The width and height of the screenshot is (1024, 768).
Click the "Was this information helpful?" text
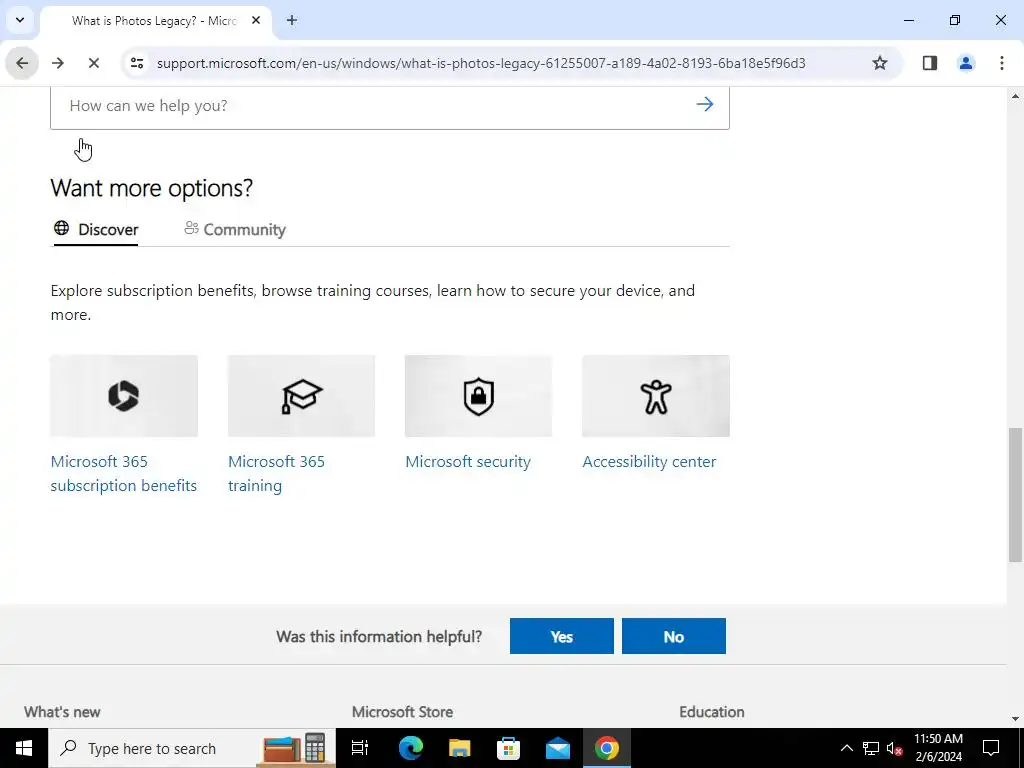click(379, 637)
